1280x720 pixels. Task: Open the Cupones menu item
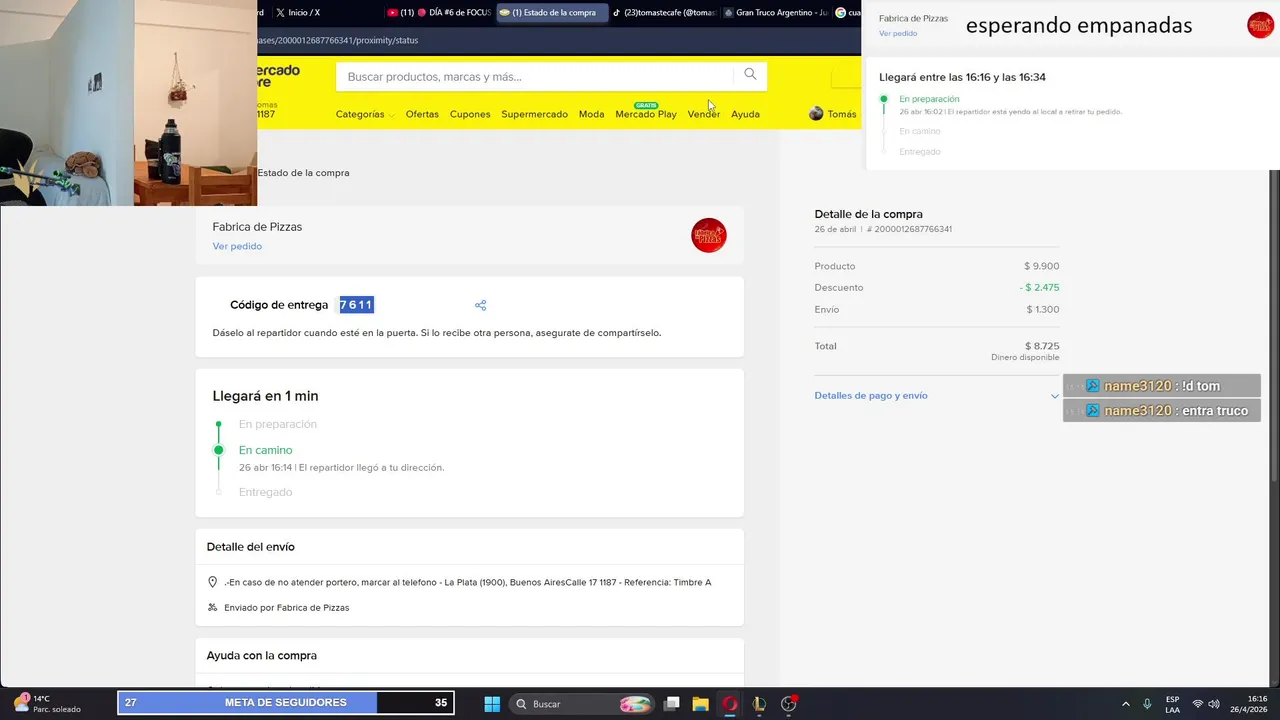point(470,114)
